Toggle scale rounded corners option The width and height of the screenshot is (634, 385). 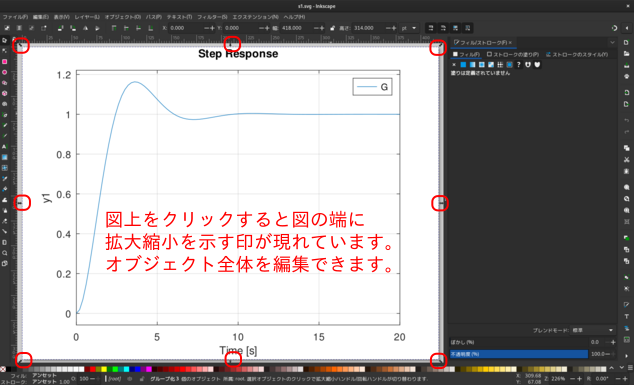click(443, 28)
